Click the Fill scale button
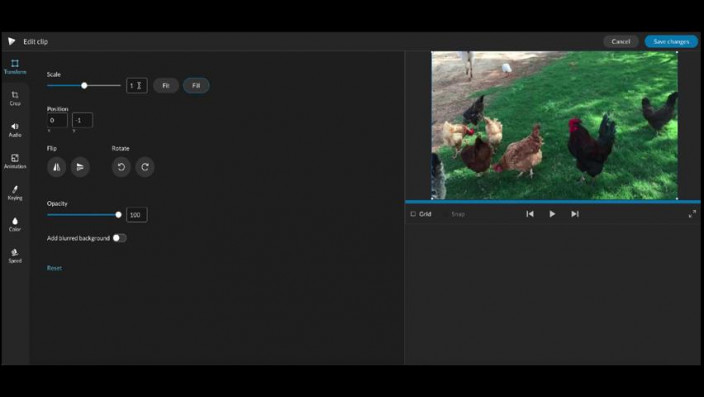This screenshot has width=704, height=397. click(196, 85)
